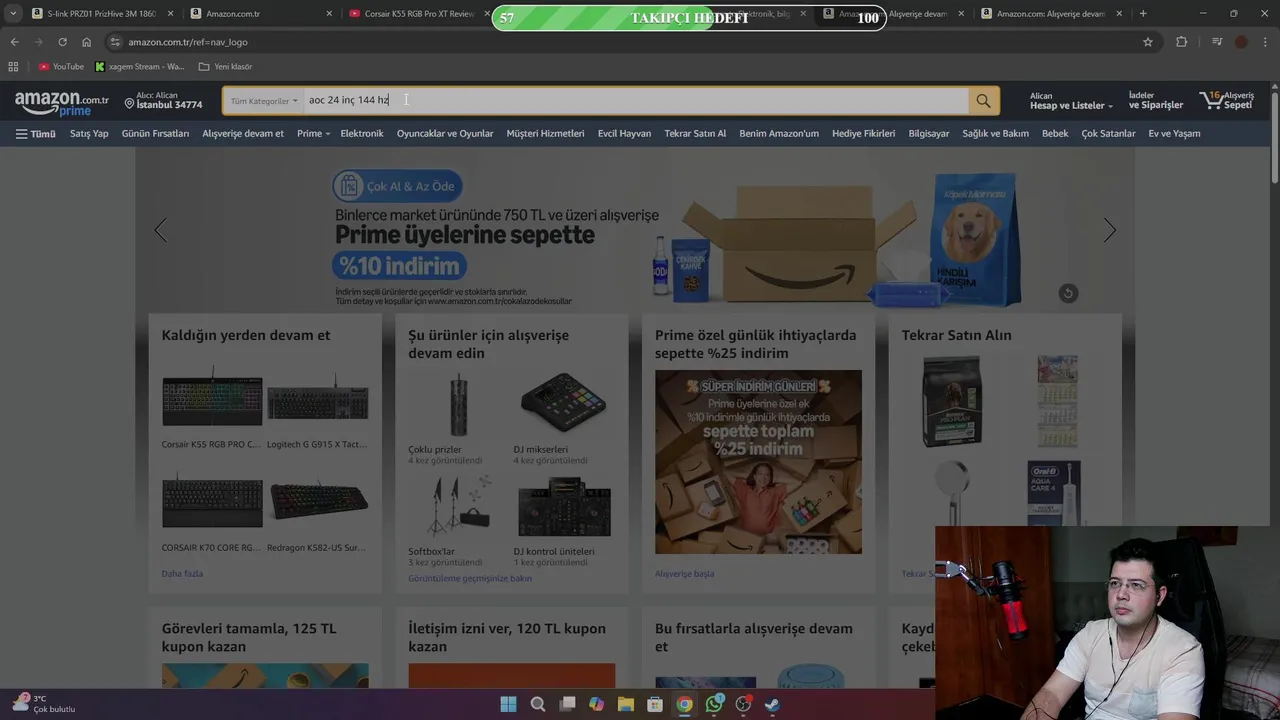Screen dimensions: 1280x720
Task: Open Hediye Fikirleri nav link
Action: click(x=863, y=133)
